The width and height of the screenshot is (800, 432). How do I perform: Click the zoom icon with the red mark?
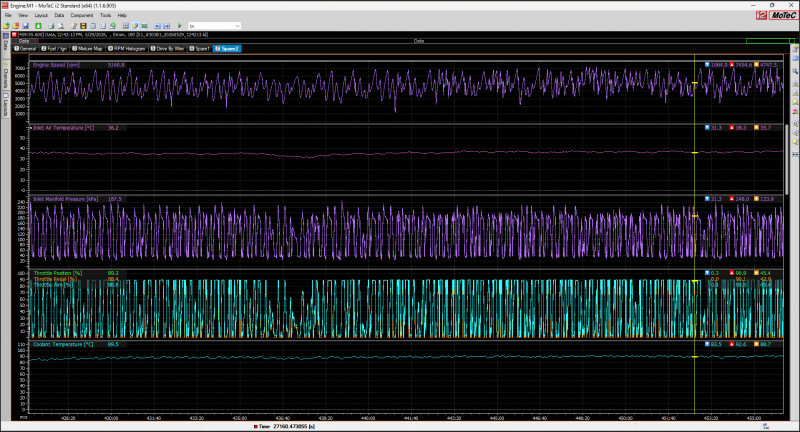point(795,111)
